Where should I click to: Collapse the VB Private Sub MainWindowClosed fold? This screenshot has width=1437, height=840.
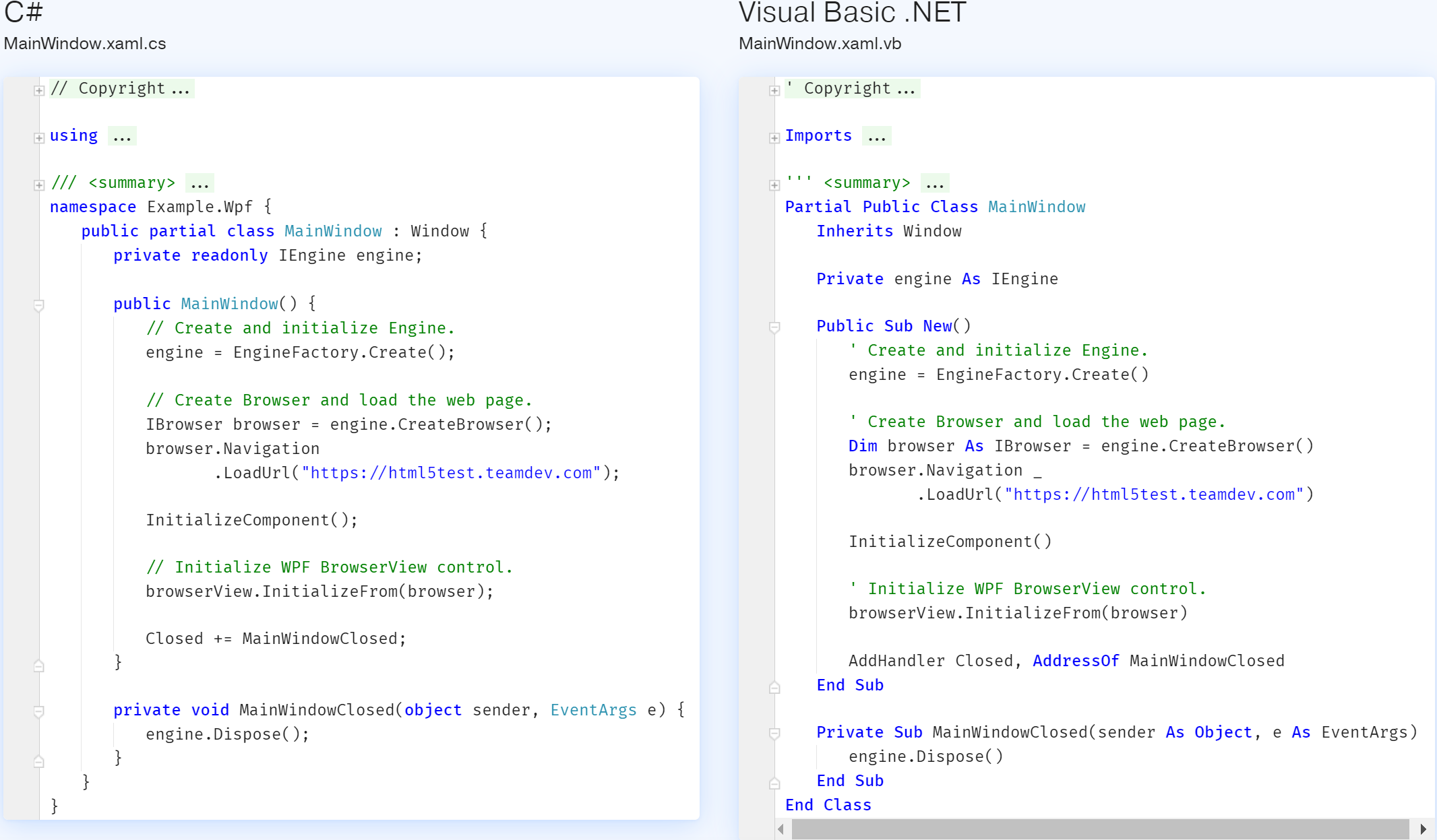(x=774, y=734)
